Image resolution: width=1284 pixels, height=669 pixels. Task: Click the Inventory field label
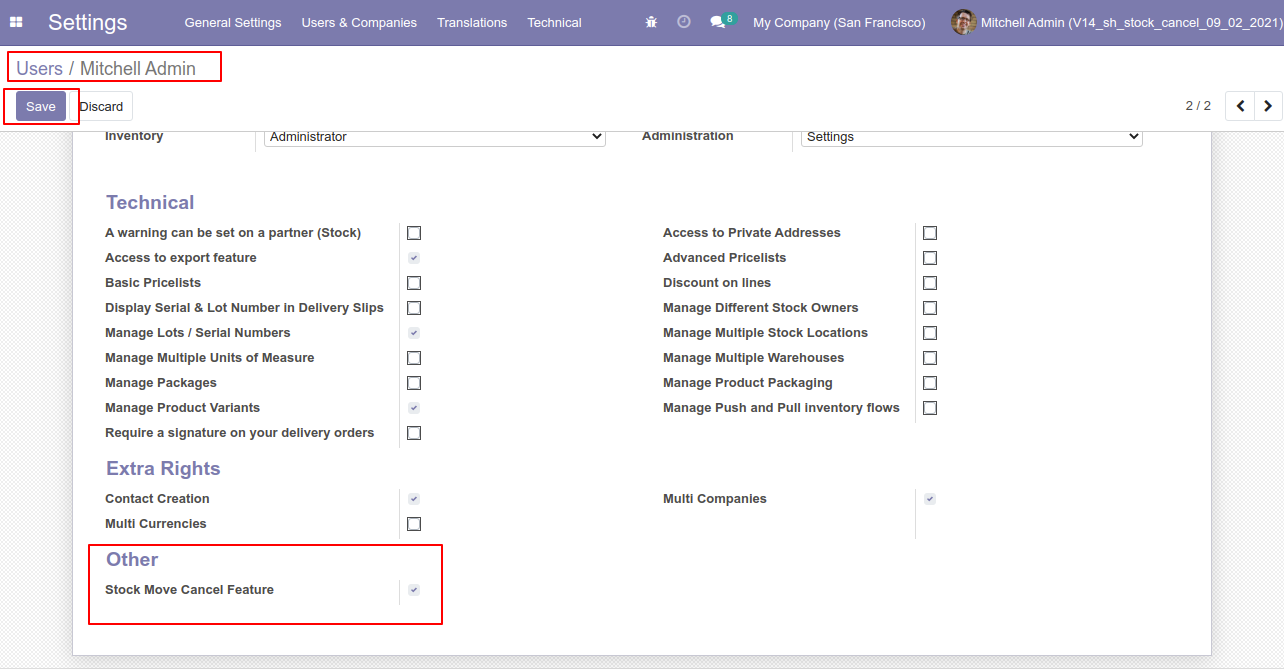click(134, 136)
